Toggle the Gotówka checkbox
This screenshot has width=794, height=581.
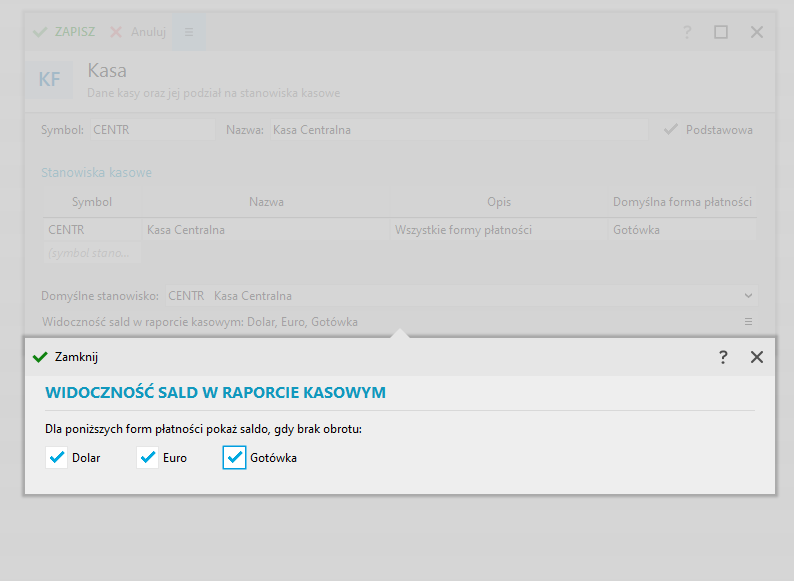point(234,457)
